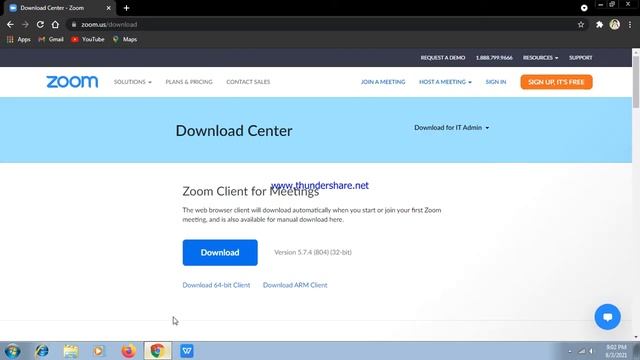Click the blue Download button

(x=220, y=253)
